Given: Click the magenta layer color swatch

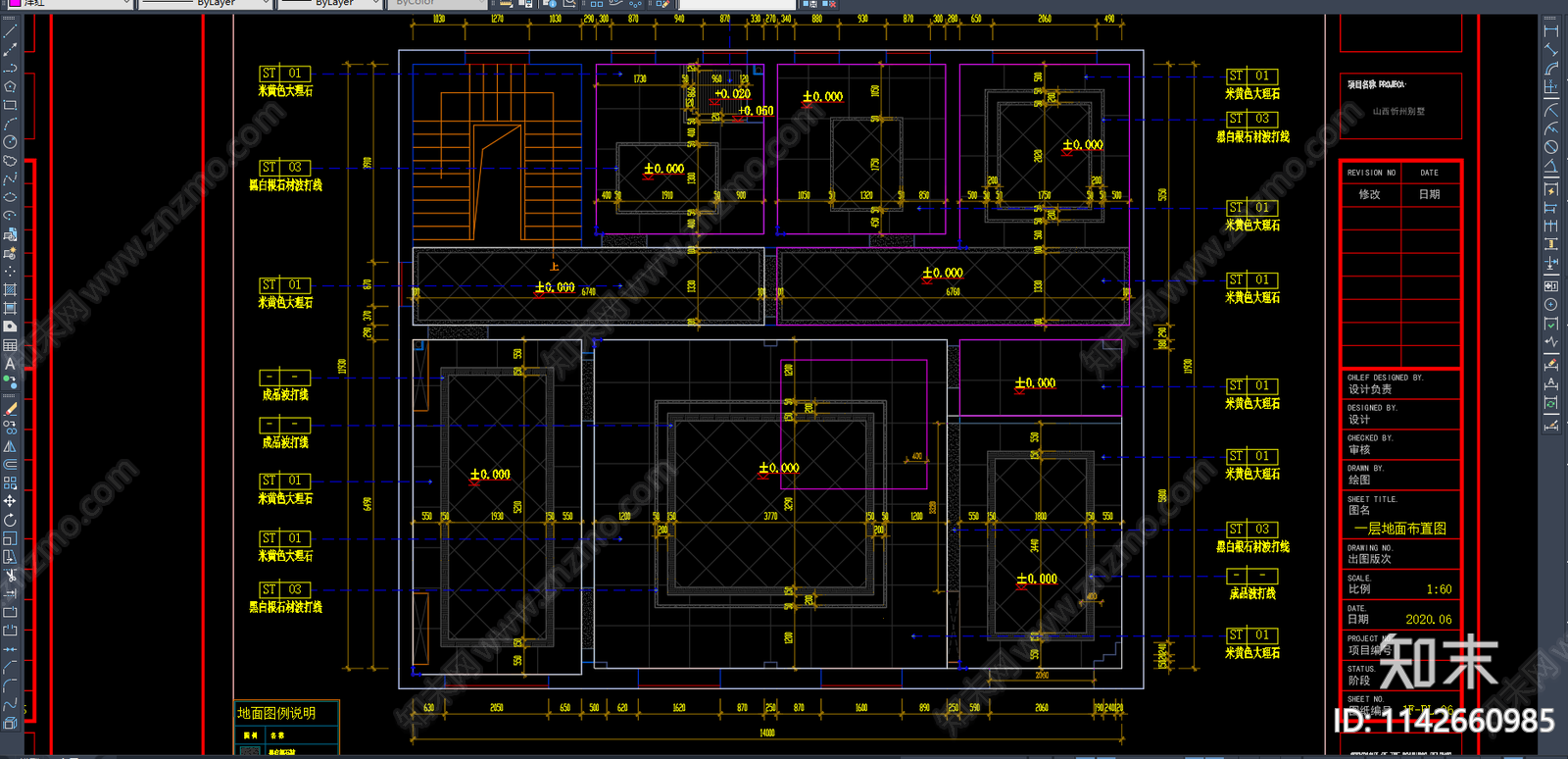Looking at the screenshot, I should point(15,4).
